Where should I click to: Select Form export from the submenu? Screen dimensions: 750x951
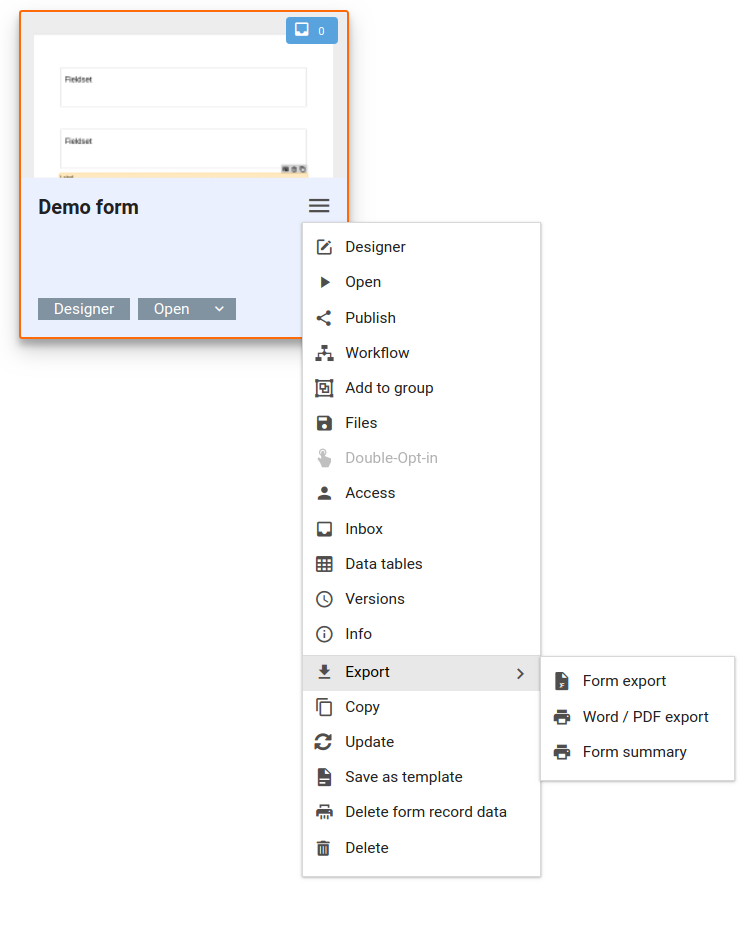coord(624,681)
